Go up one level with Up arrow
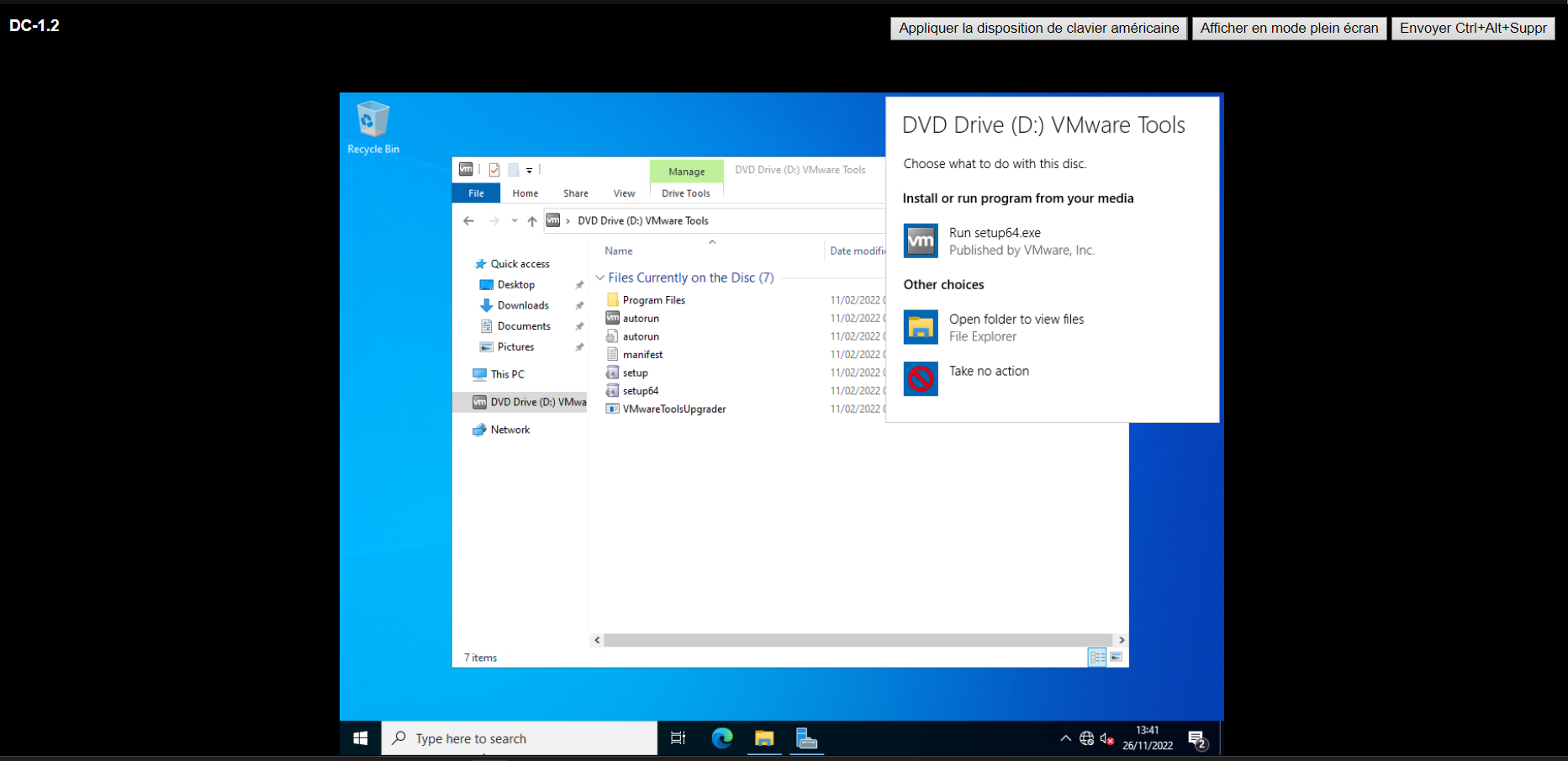 pyautogui.click(x=532, y=221)
